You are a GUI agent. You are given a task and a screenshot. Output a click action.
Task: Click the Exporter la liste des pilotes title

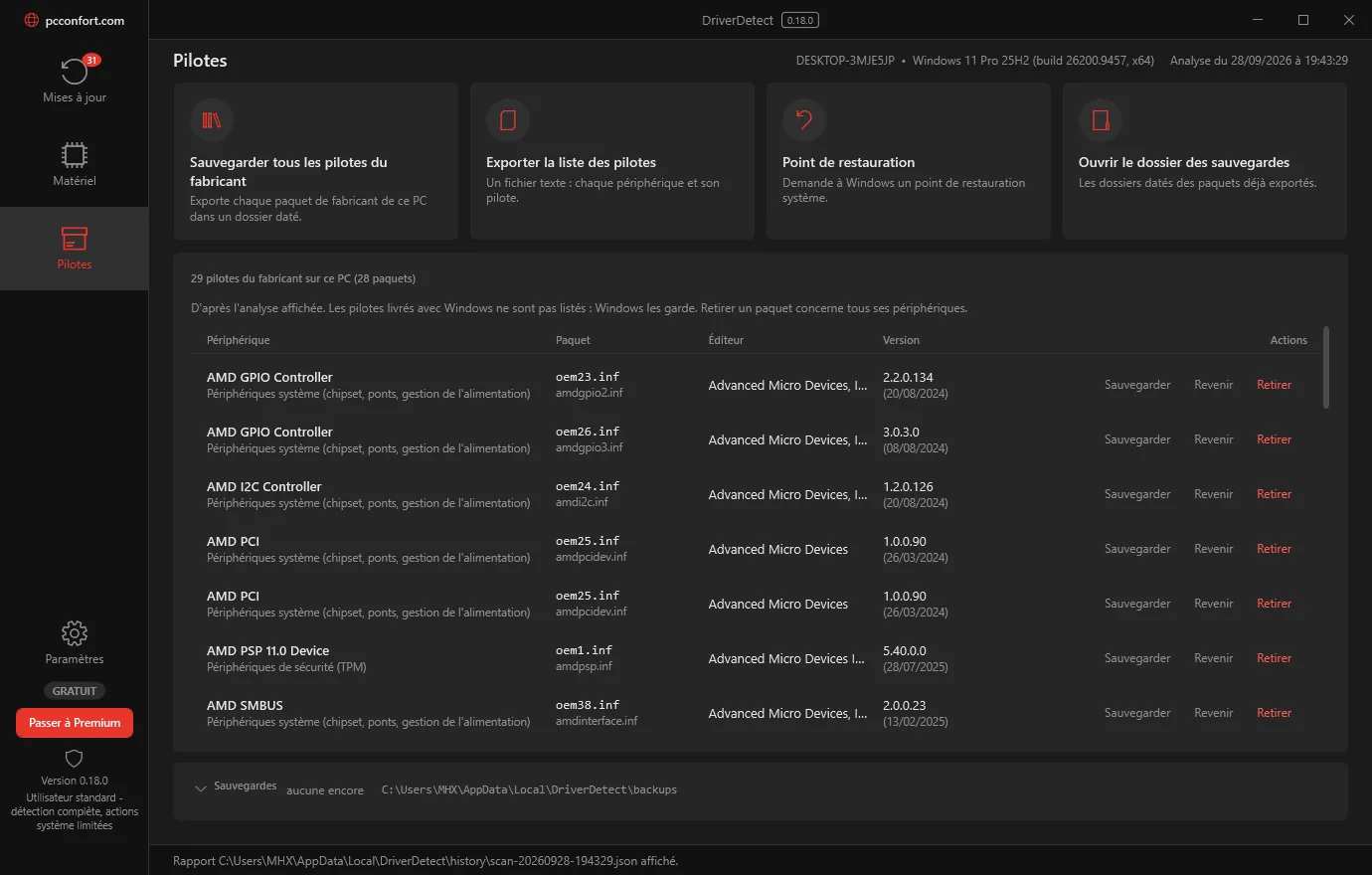571,162
